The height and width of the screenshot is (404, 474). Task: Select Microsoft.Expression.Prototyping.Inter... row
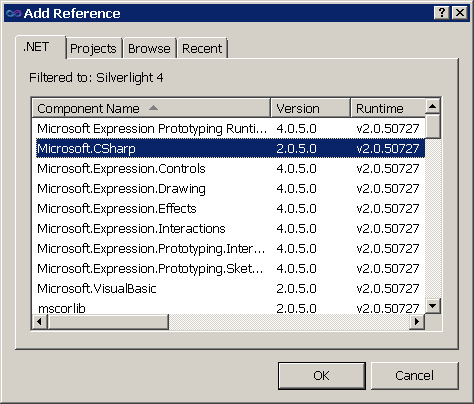coord(230,249)
